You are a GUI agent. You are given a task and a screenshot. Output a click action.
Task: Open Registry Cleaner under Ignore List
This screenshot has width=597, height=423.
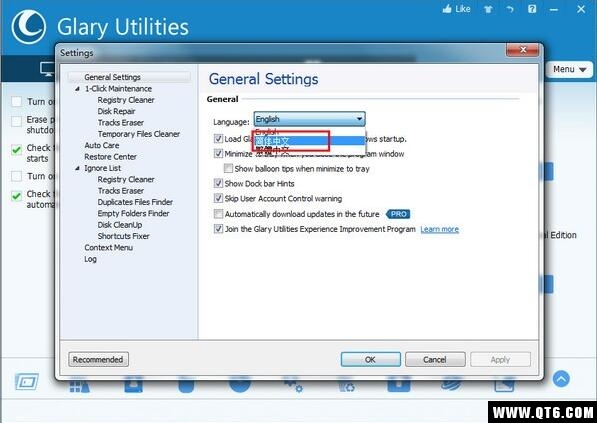pyautogui.click(x=126, y=179)
